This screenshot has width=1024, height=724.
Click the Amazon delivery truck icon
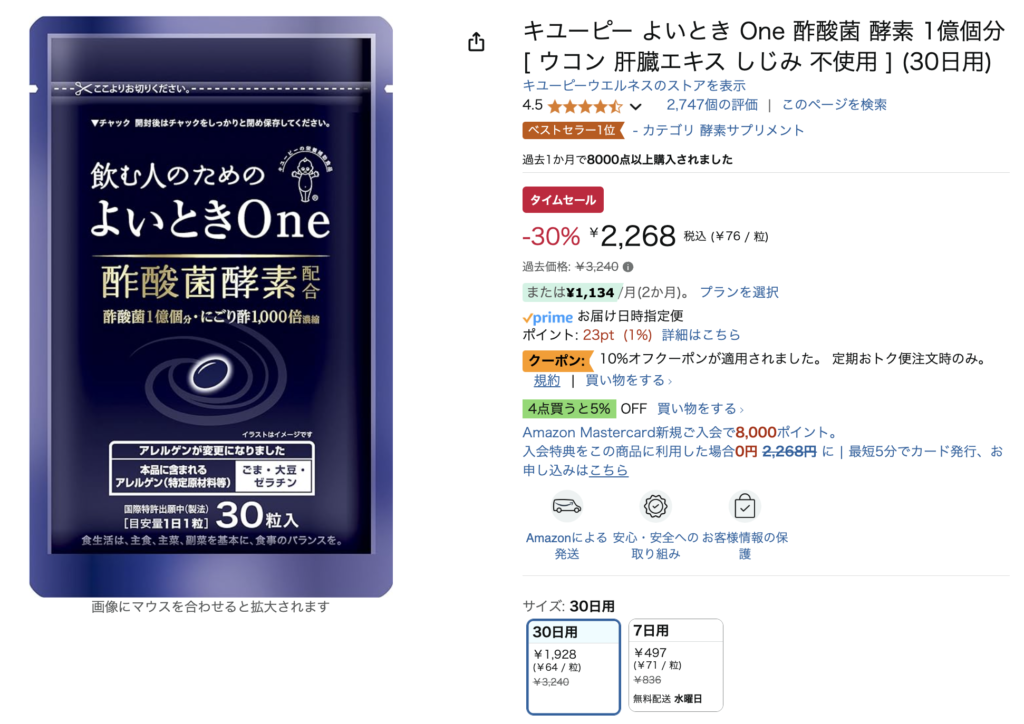(567, 506)
